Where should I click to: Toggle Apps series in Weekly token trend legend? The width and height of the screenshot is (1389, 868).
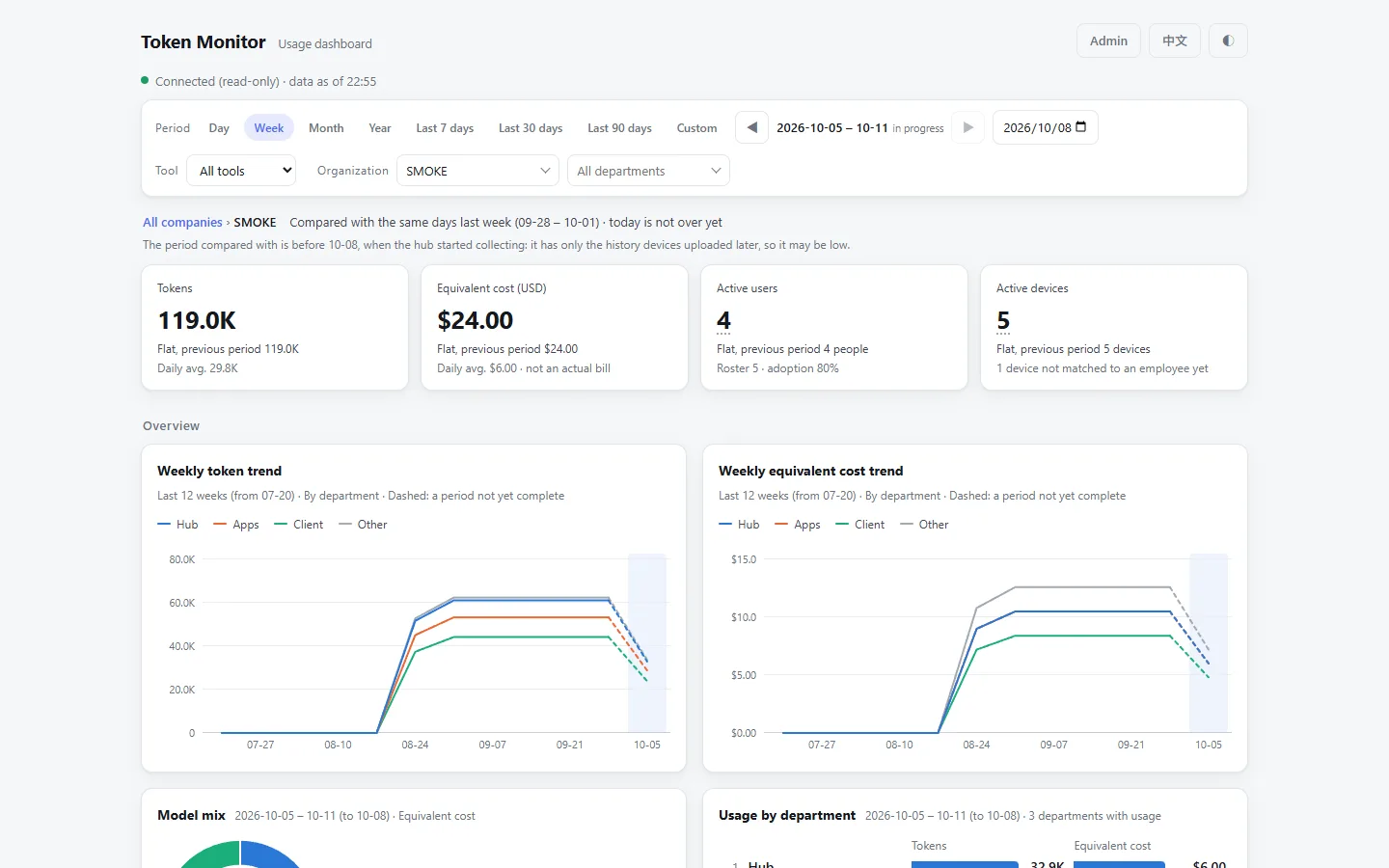[x=236, y=525]
